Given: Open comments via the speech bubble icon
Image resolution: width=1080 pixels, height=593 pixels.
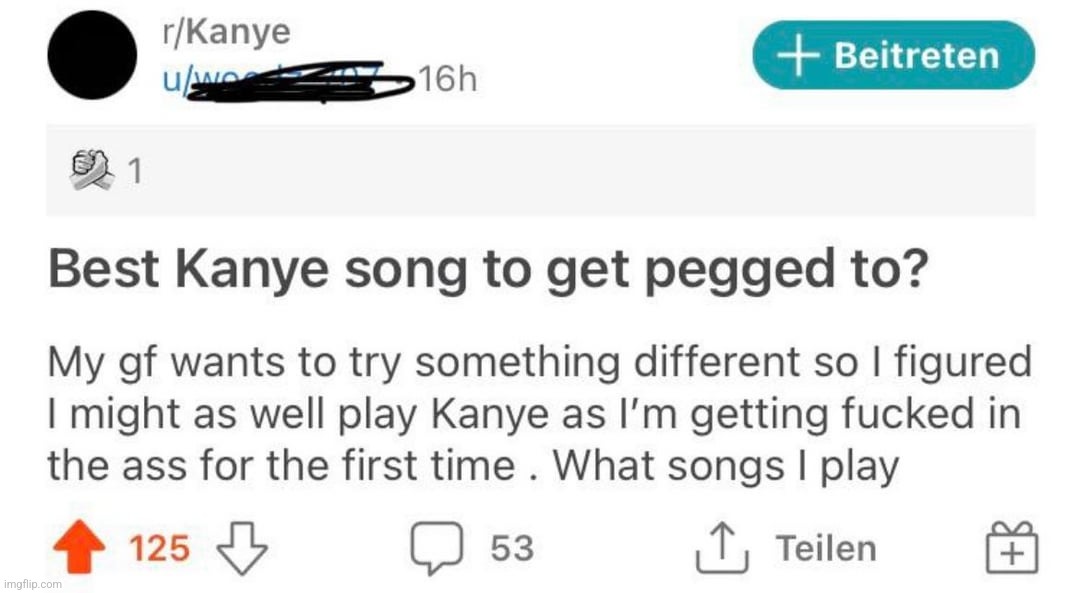Looking at the screenshot, I should tap(437, 548).
